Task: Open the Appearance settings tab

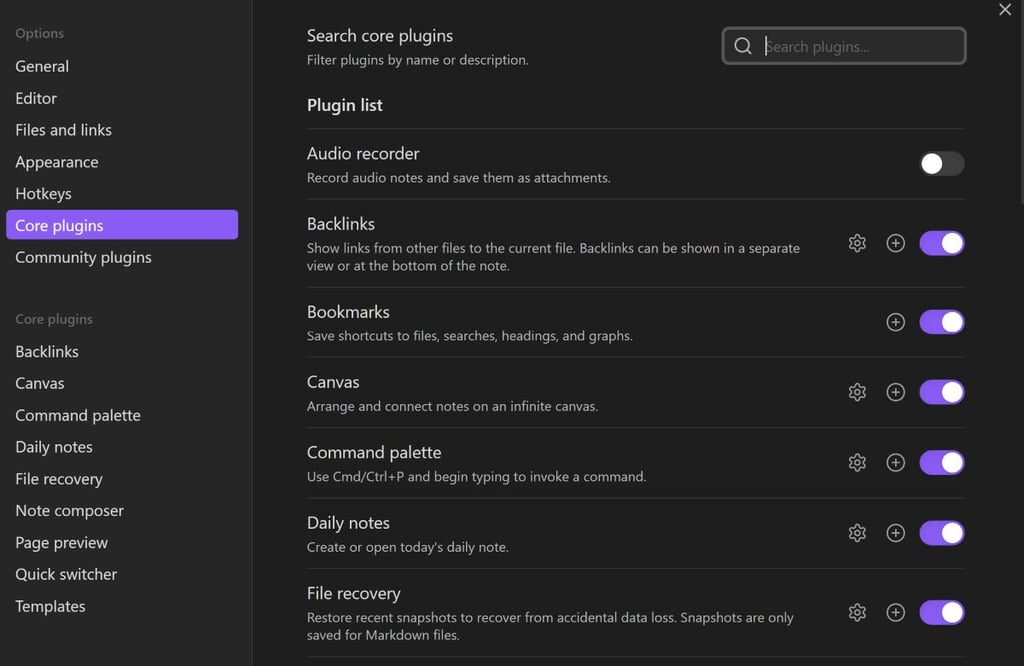Action: (x=57, y=162)
